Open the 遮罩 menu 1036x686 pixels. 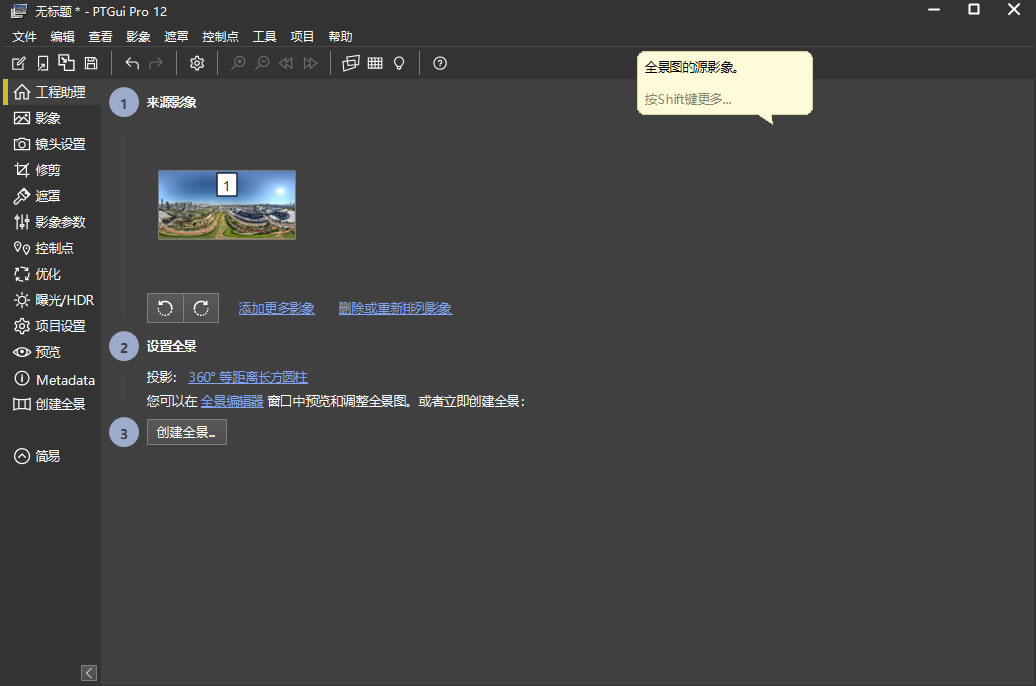point(176,37)
